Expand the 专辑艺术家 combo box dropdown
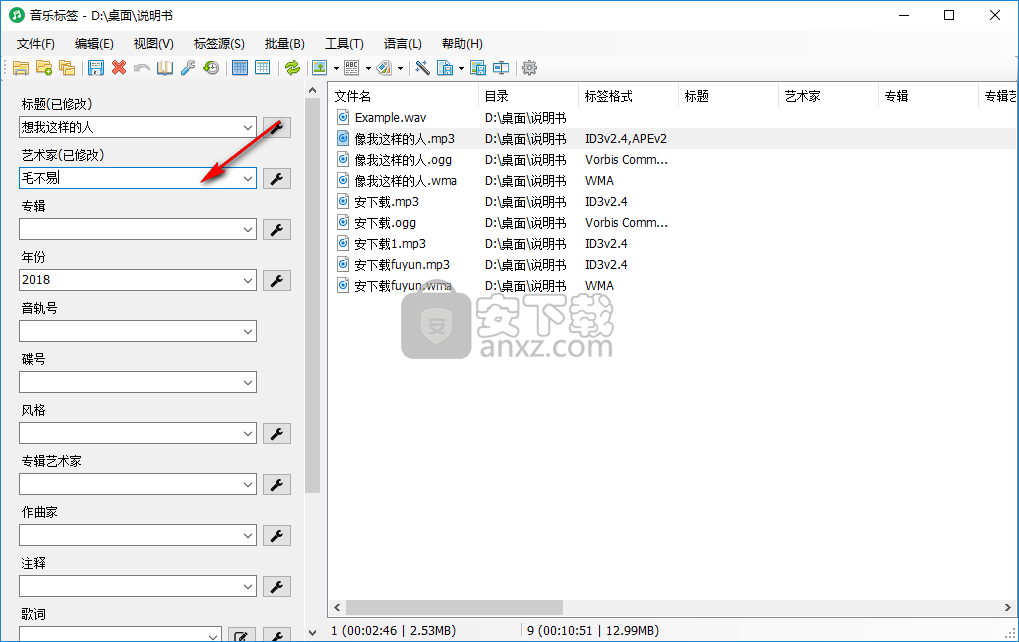 pos(248,484)
